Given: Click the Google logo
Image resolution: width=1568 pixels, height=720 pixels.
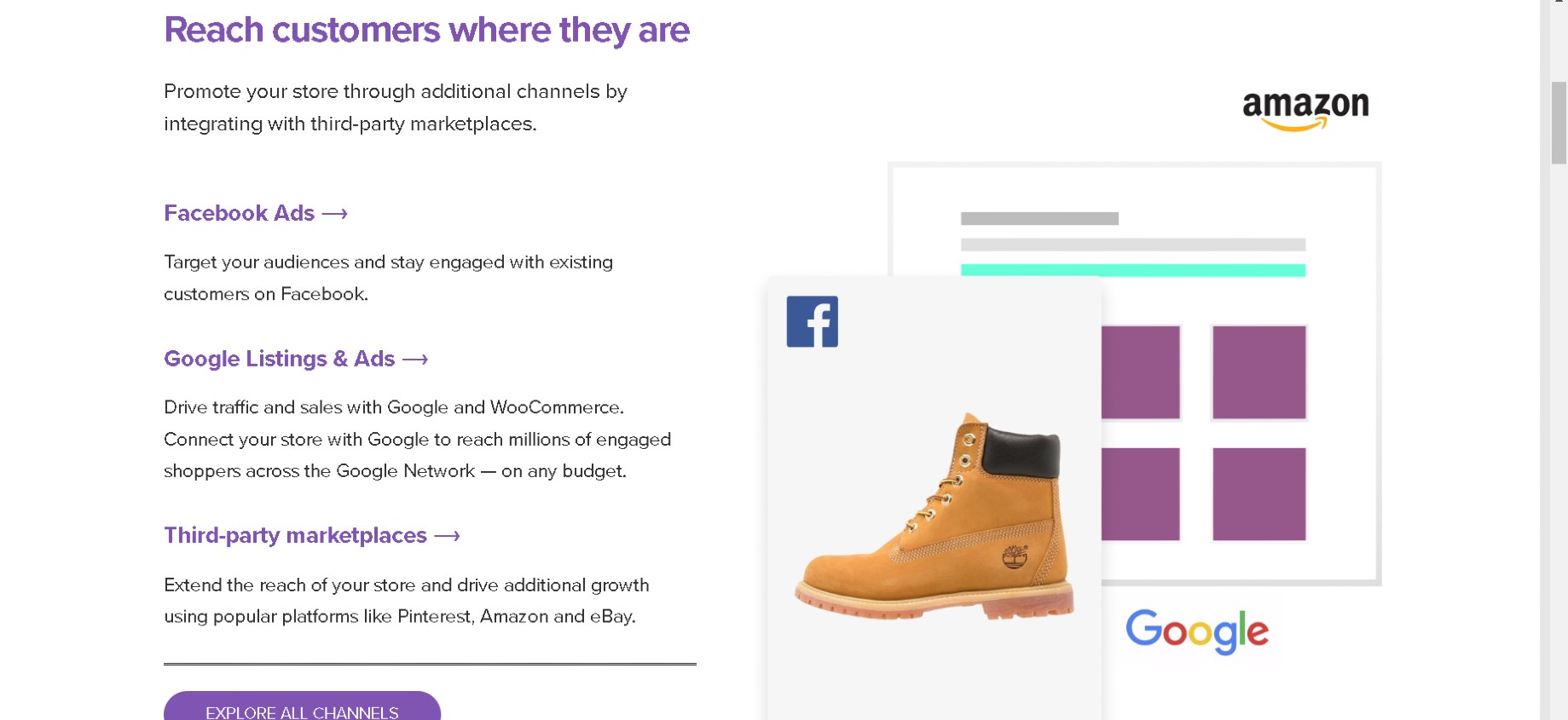Looking at the screenshot, I should coord(1197,630).
